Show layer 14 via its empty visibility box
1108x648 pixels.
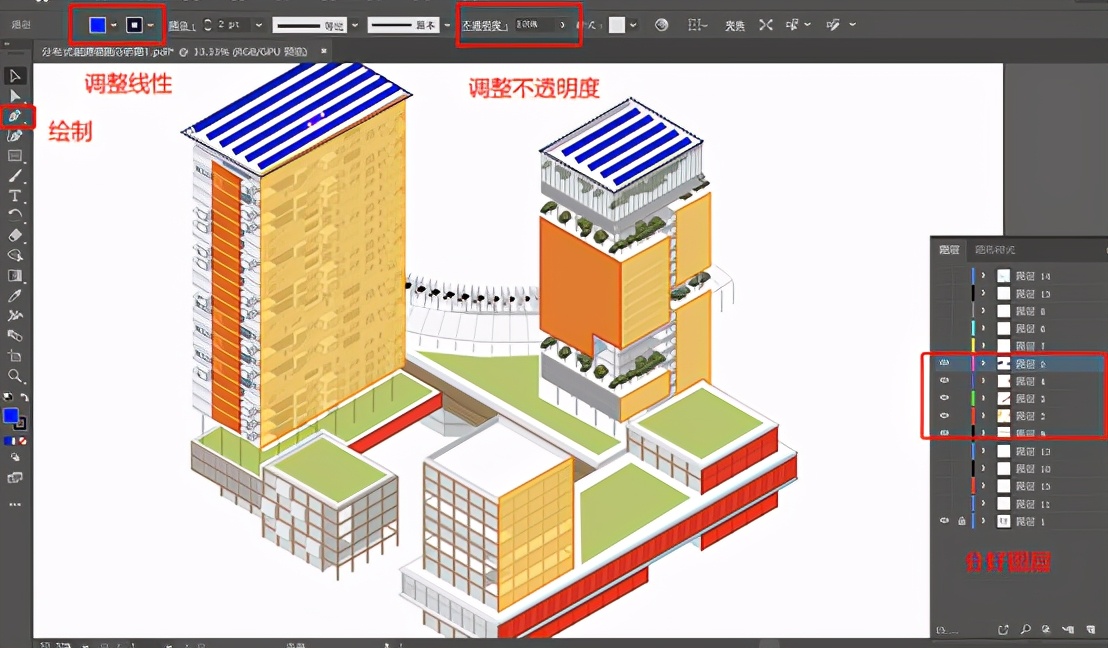point(945,276)
